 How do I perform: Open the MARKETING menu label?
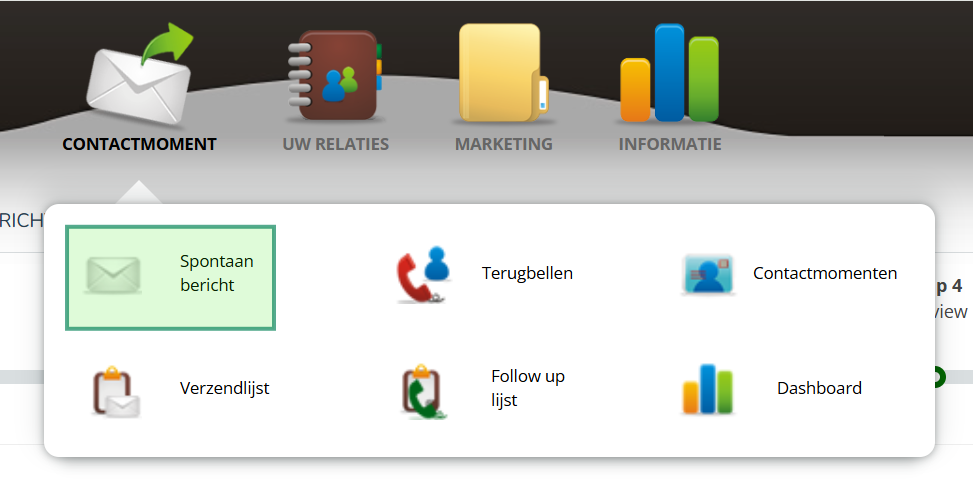coord(504,145)
